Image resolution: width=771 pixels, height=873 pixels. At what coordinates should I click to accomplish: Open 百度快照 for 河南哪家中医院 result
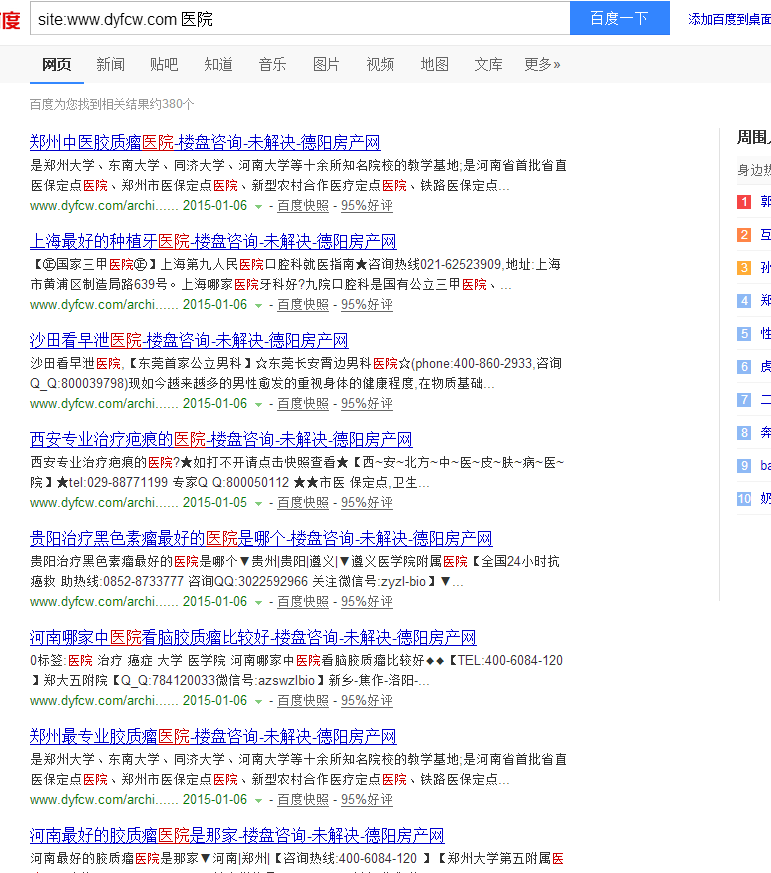[x=303, y=700]
